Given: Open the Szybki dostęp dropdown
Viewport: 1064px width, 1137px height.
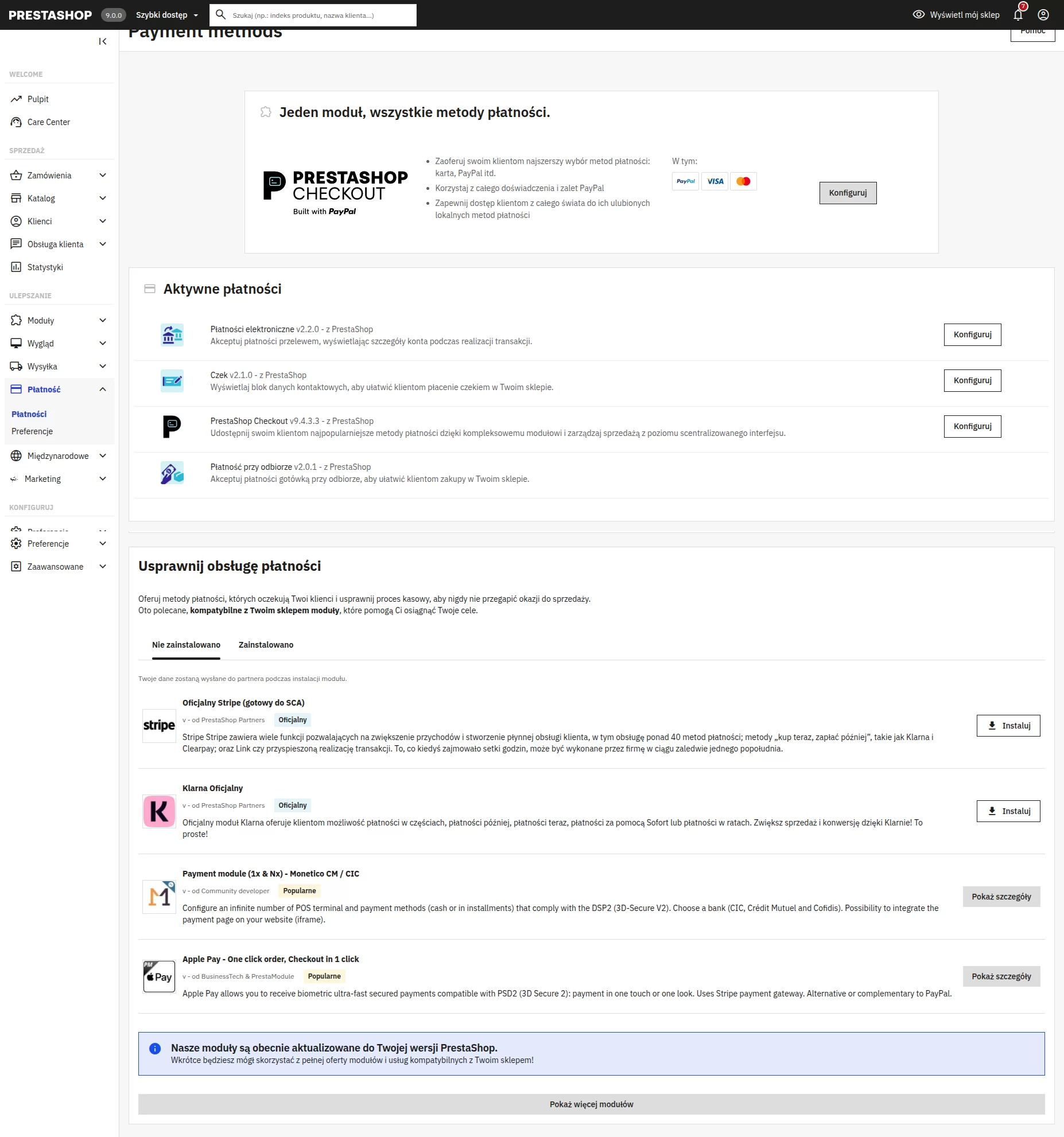Looking at the screenshot, I should 166,15.
